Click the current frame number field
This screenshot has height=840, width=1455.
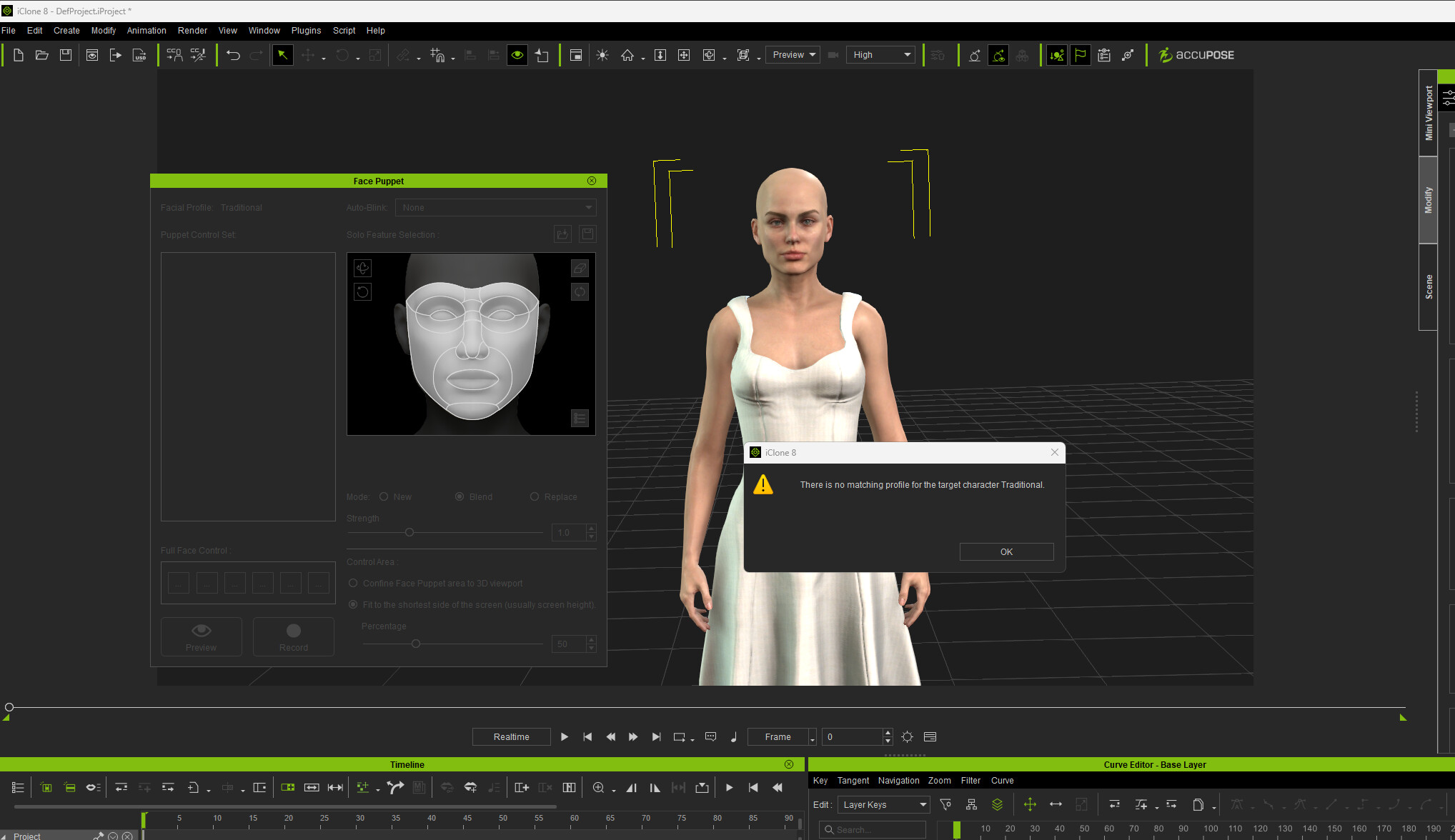[x=852, y=737]
